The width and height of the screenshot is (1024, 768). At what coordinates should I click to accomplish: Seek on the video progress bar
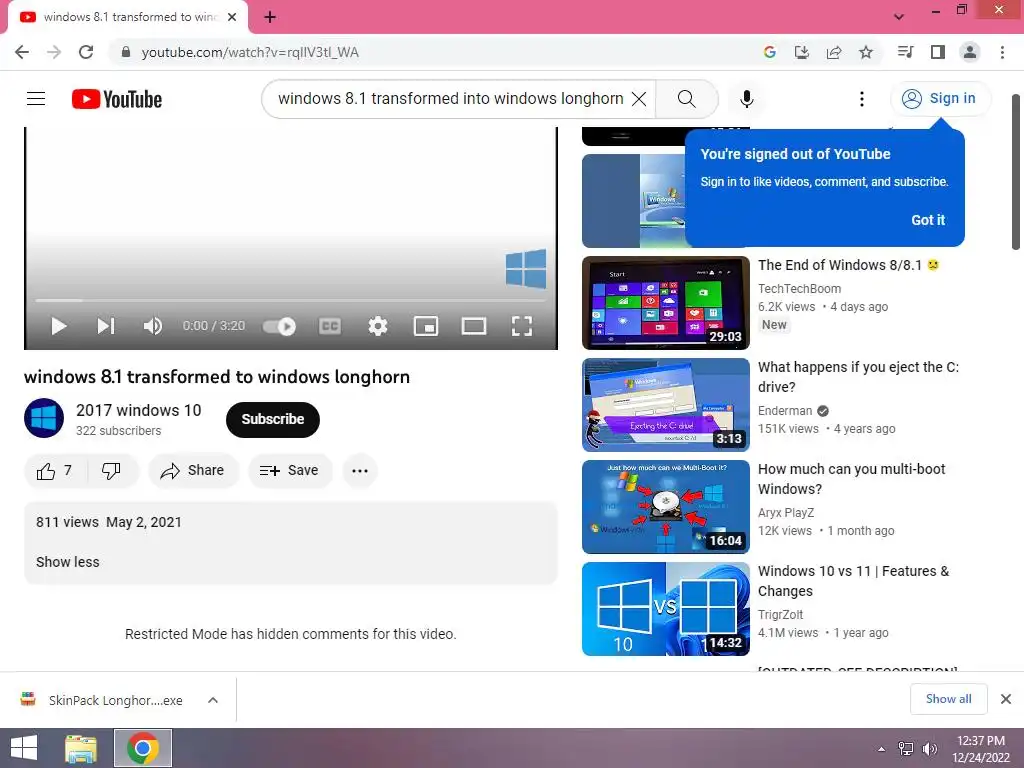(x=291, y=300)
